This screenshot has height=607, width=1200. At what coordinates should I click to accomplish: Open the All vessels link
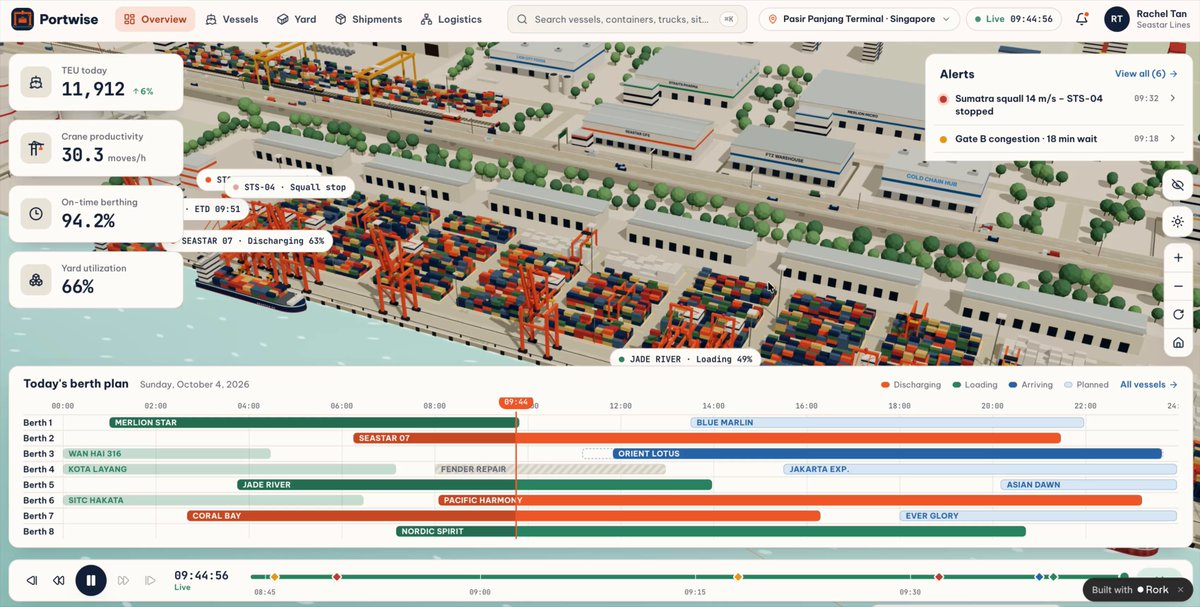(x=1149, y=384)
